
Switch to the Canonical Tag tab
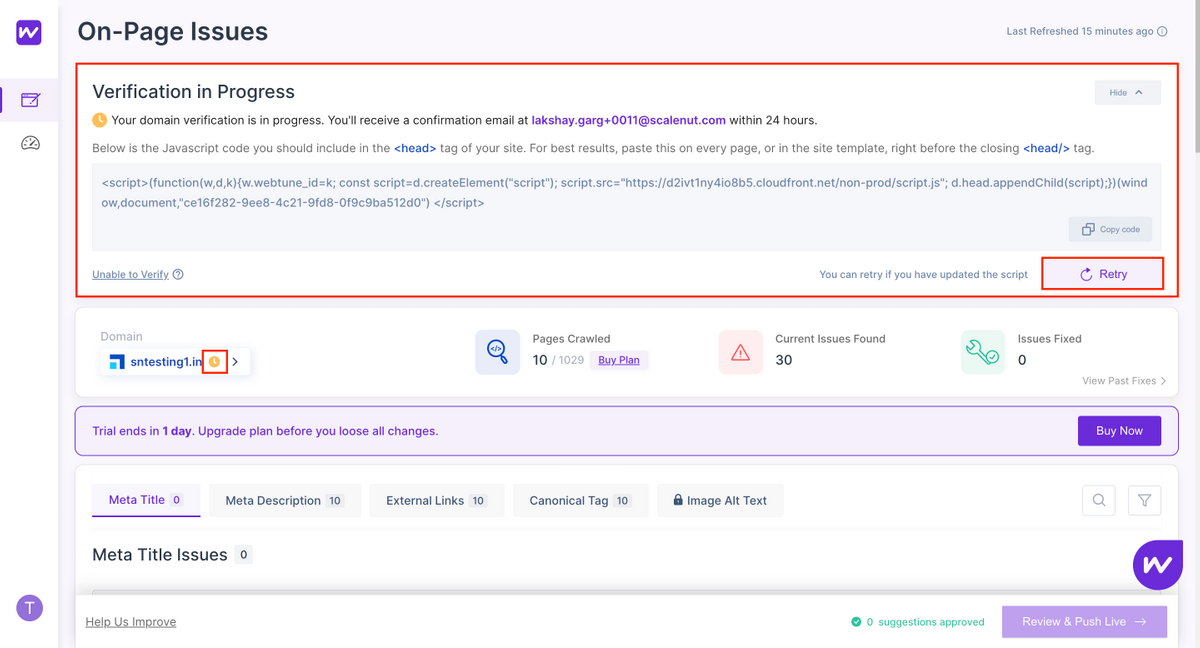(x=581, y=501)
